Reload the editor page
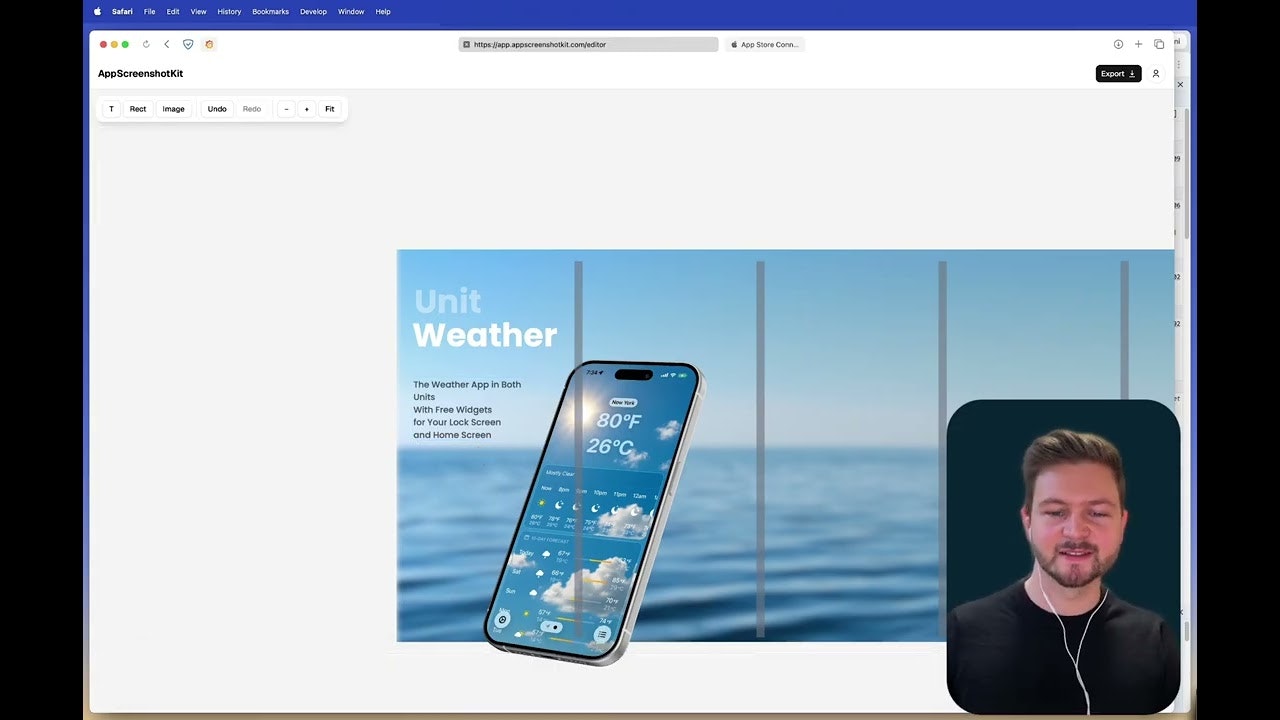The image size is (1280, 720). (146, 44)
